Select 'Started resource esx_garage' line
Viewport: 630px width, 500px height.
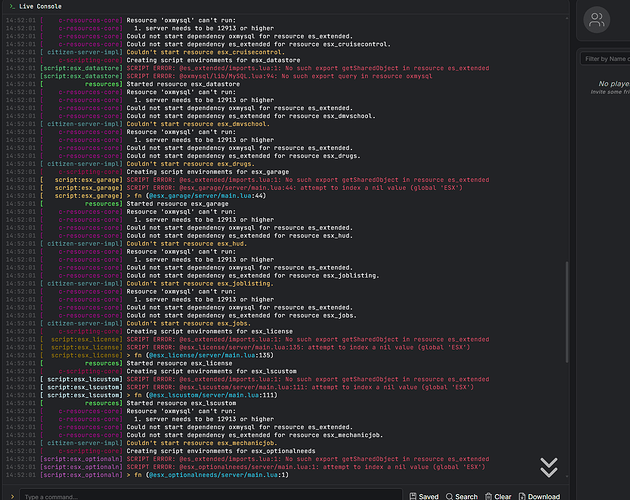pyautogui.click(x=178, y=204)
